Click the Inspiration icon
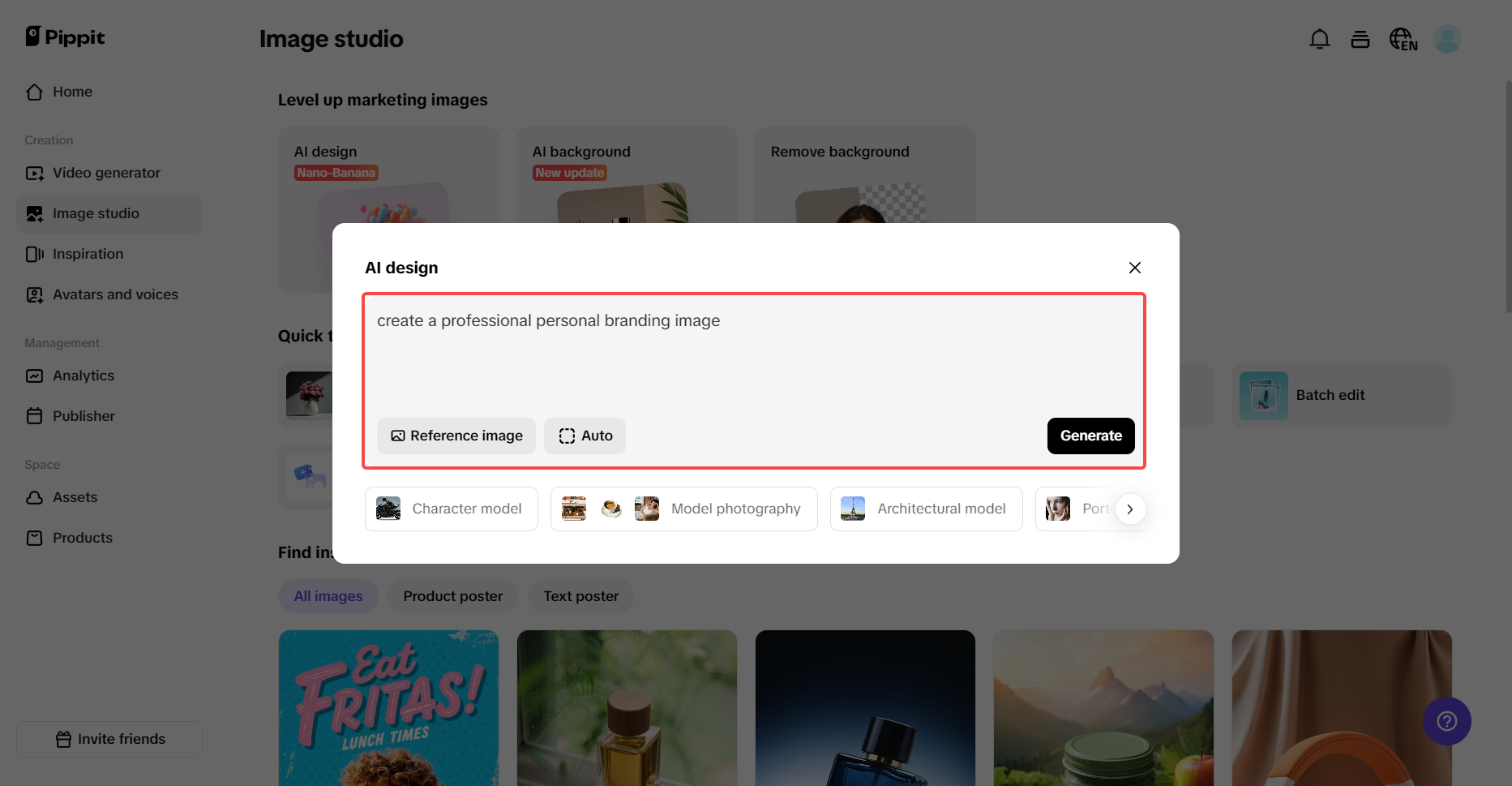This screenshot has height=786, width=1512. click(x=34, y=254)
